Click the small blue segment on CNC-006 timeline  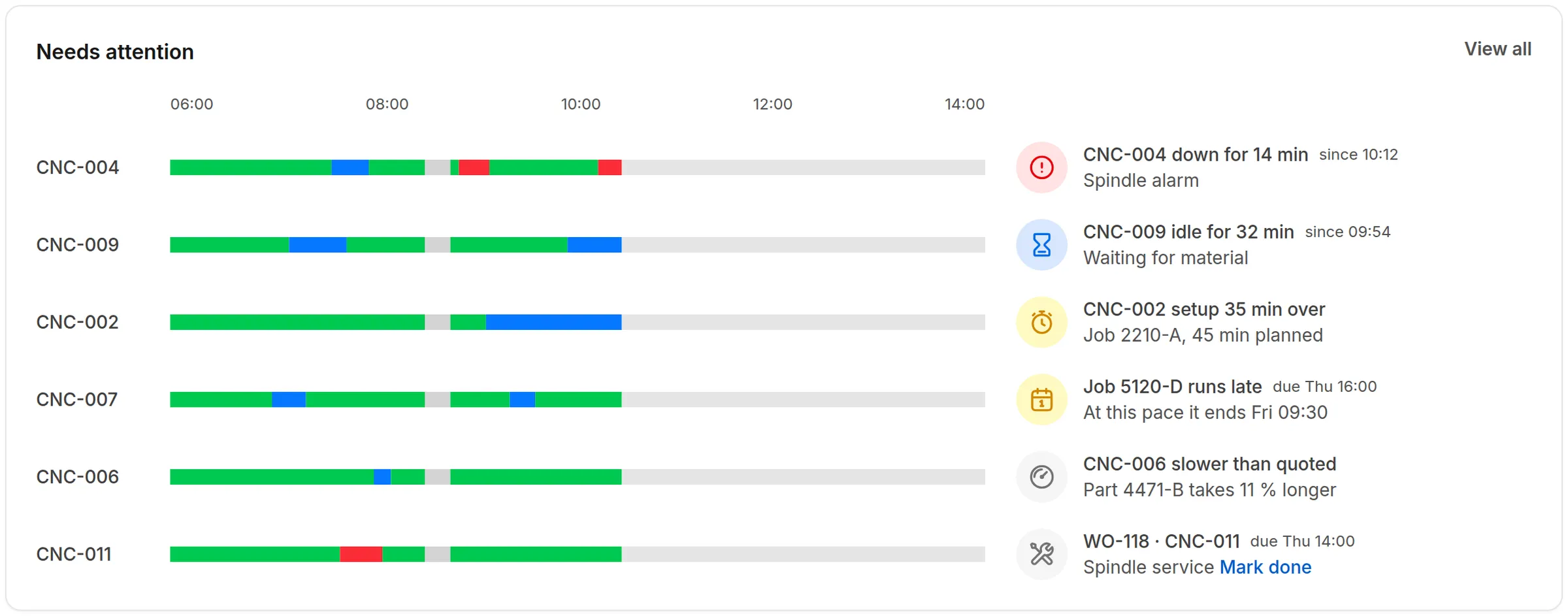point(382,477)
